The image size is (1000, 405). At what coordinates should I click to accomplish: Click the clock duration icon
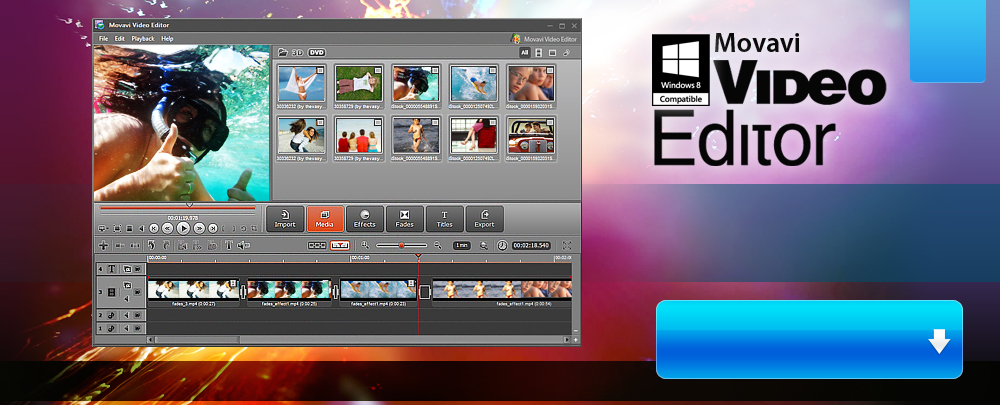pos(502,245)
